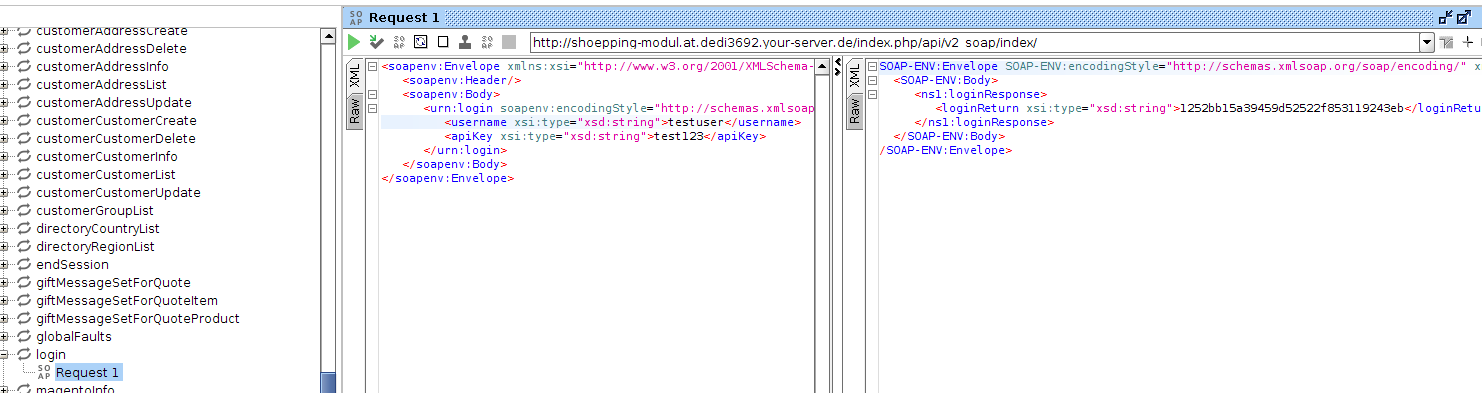
Task: Collapse soapenv:Body fold in request editor
Action: click(372, 94)
